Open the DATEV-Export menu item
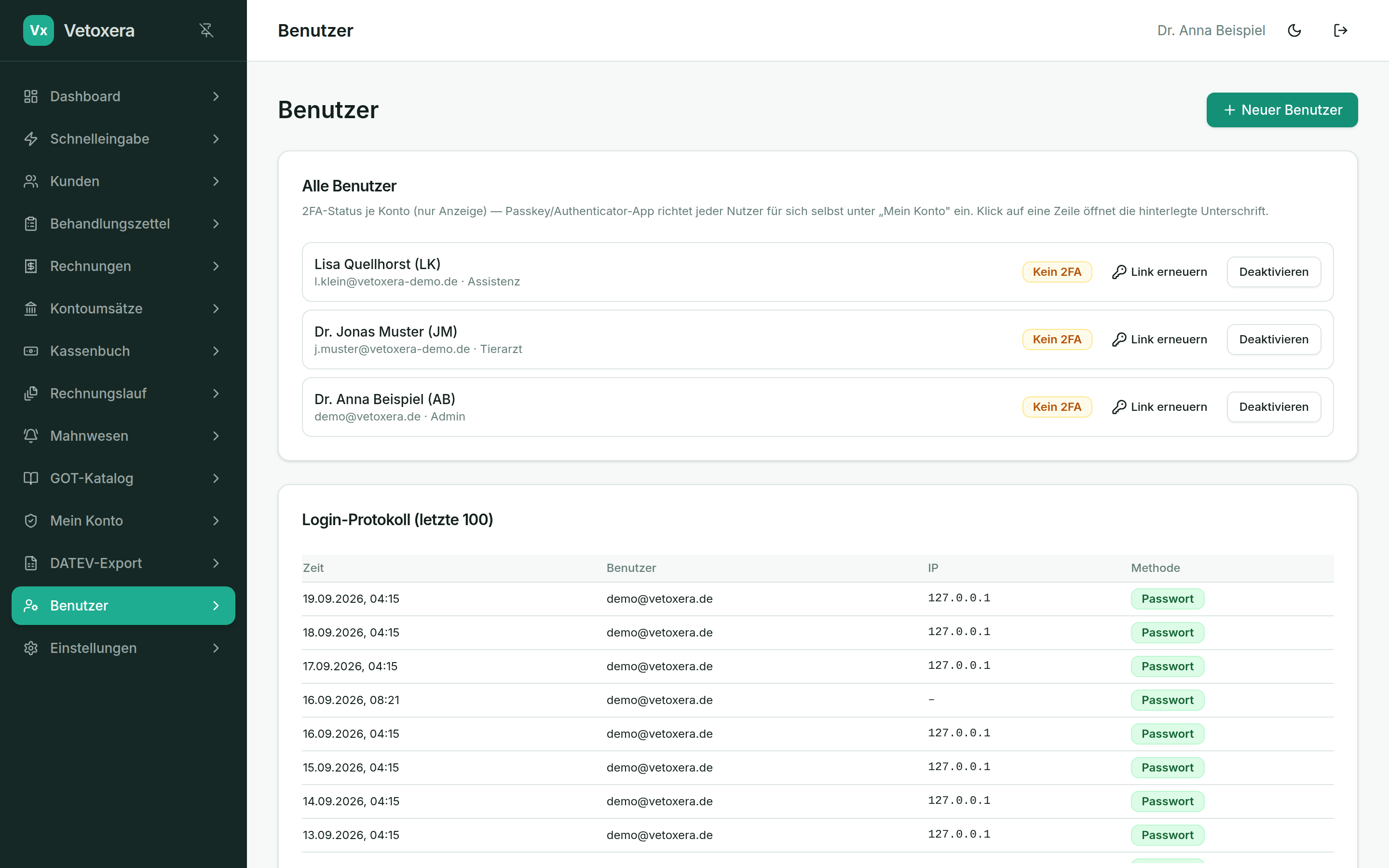Screen dimensions: 1389x868 (123, 564)
